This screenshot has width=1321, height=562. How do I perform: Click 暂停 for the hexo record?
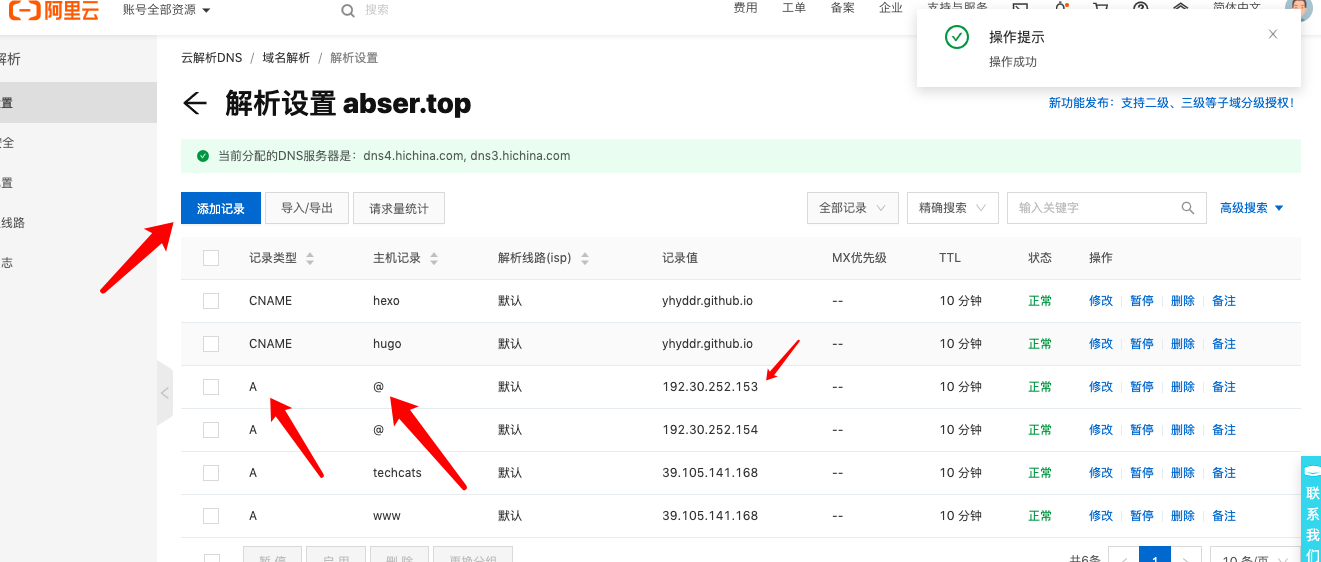click(x=1142, y=301)
